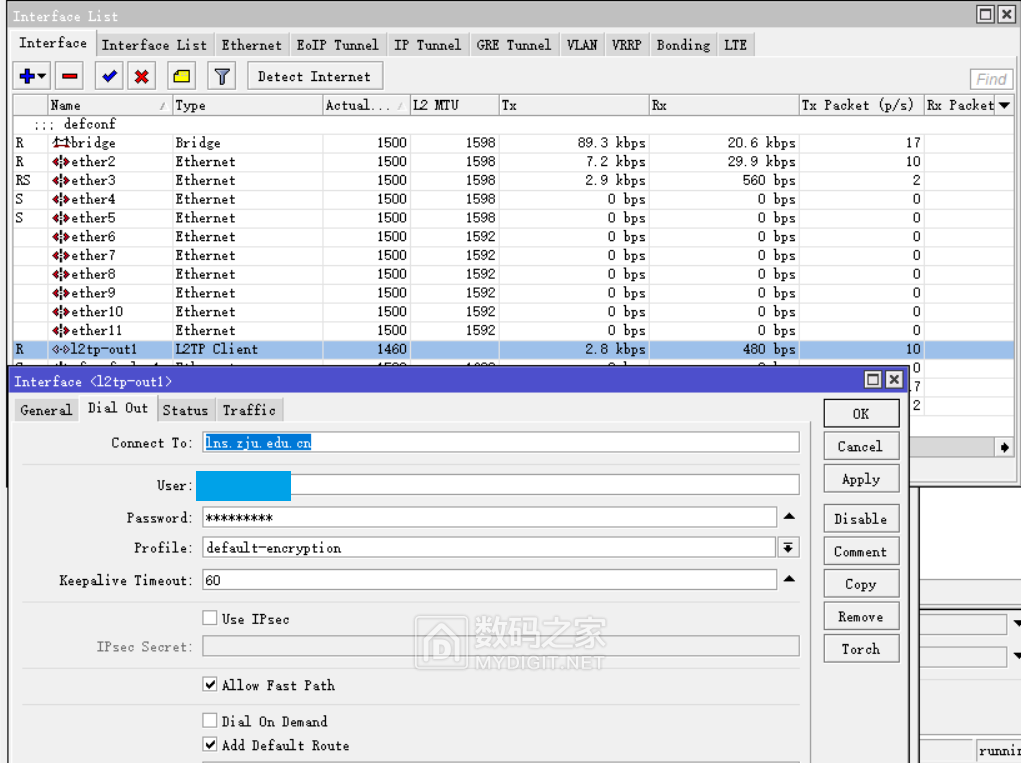Screen dimensions: 1022x764
Task: Click the ether8 interface icon
Action: coord(61,274)
